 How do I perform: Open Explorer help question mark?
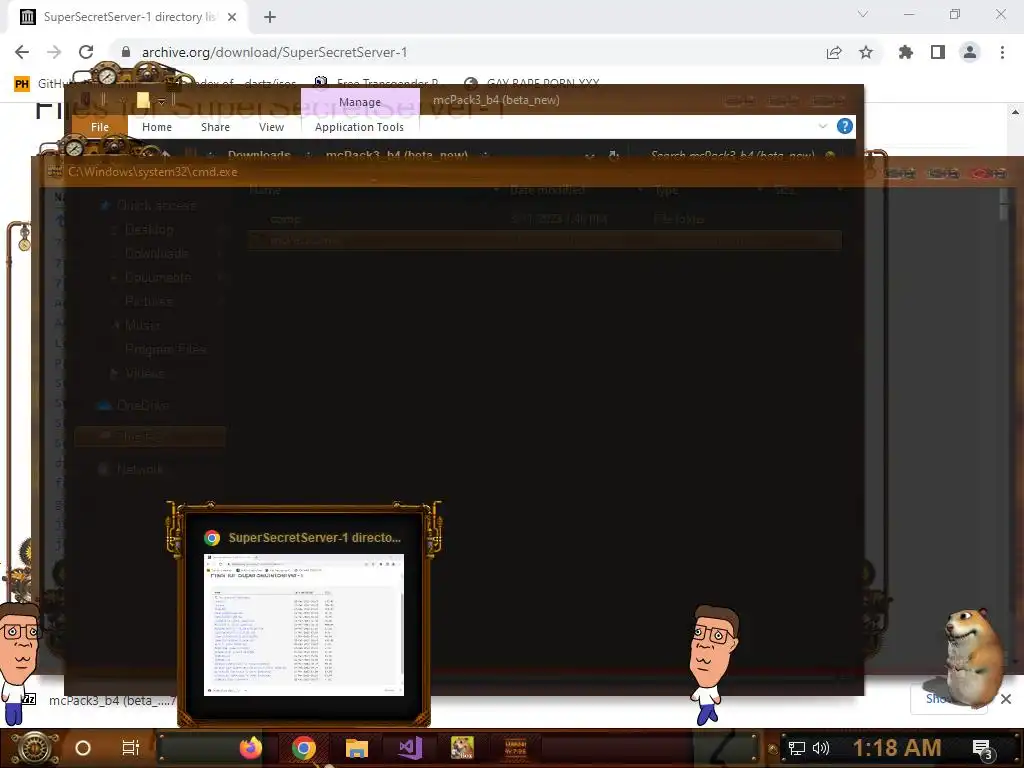pos(844,126)
